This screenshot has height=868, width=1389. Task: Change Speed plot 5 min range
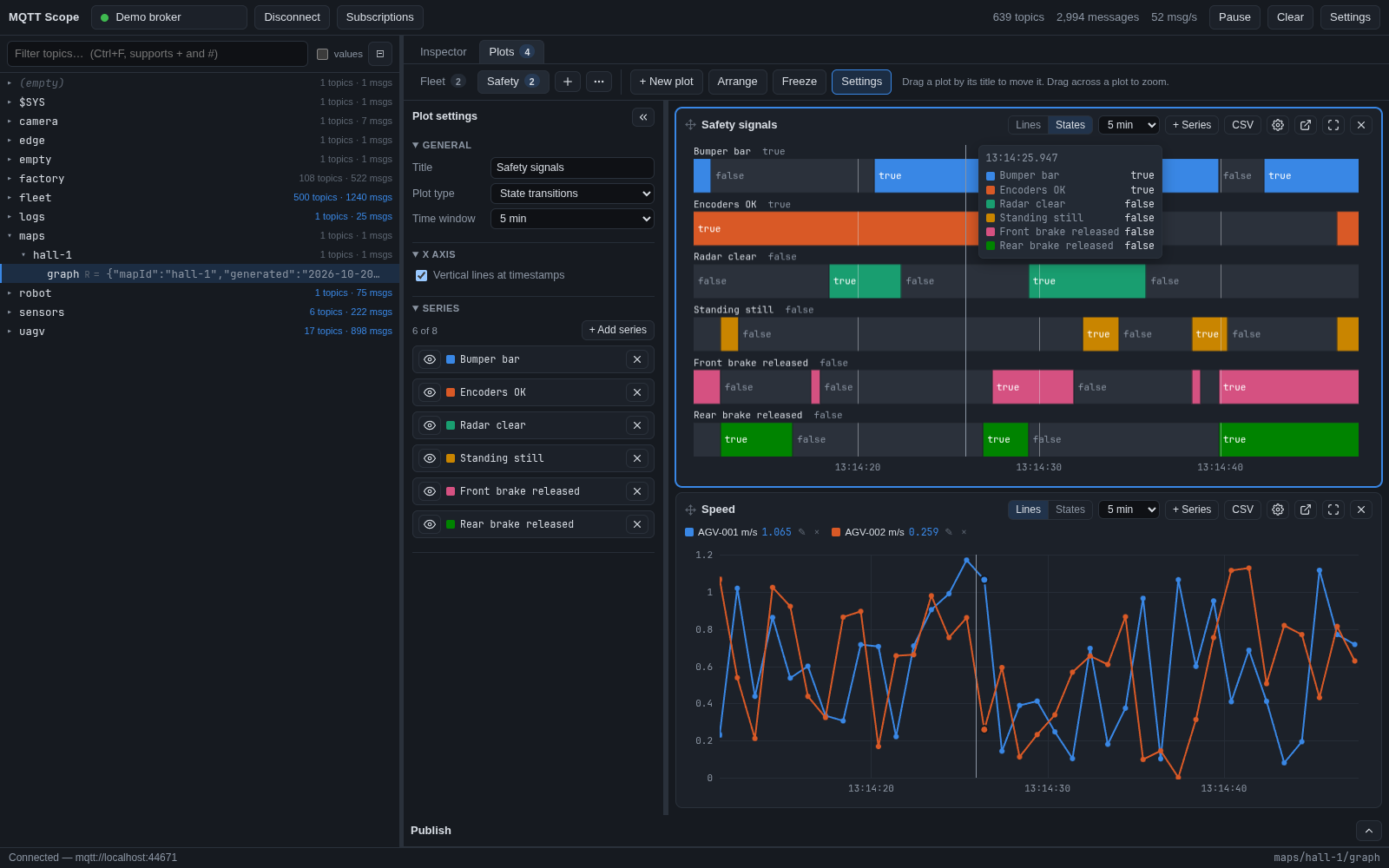(x=1129, y=510)
